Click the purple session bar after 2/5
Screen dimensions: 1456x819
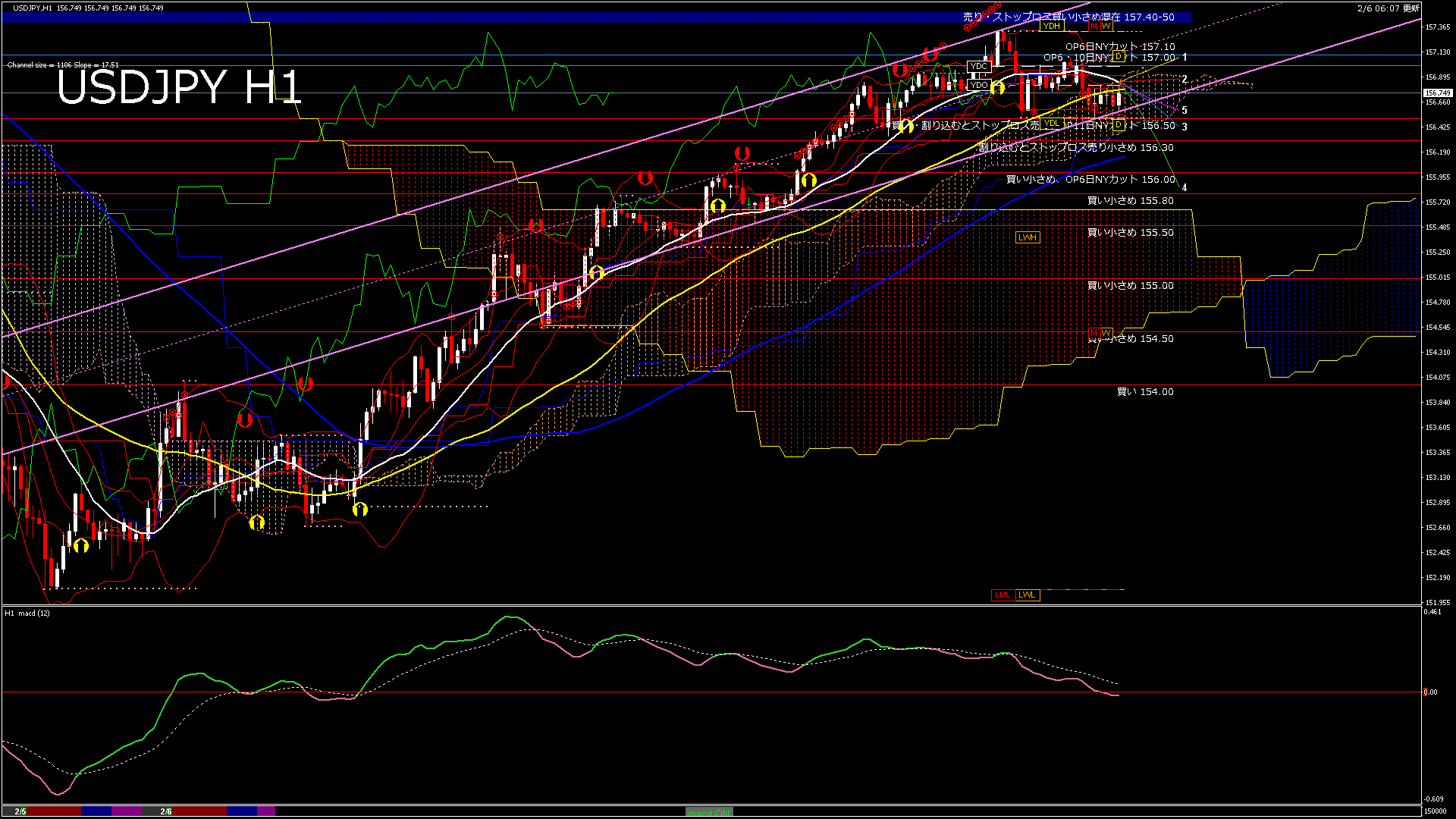[x=127, y=811]
